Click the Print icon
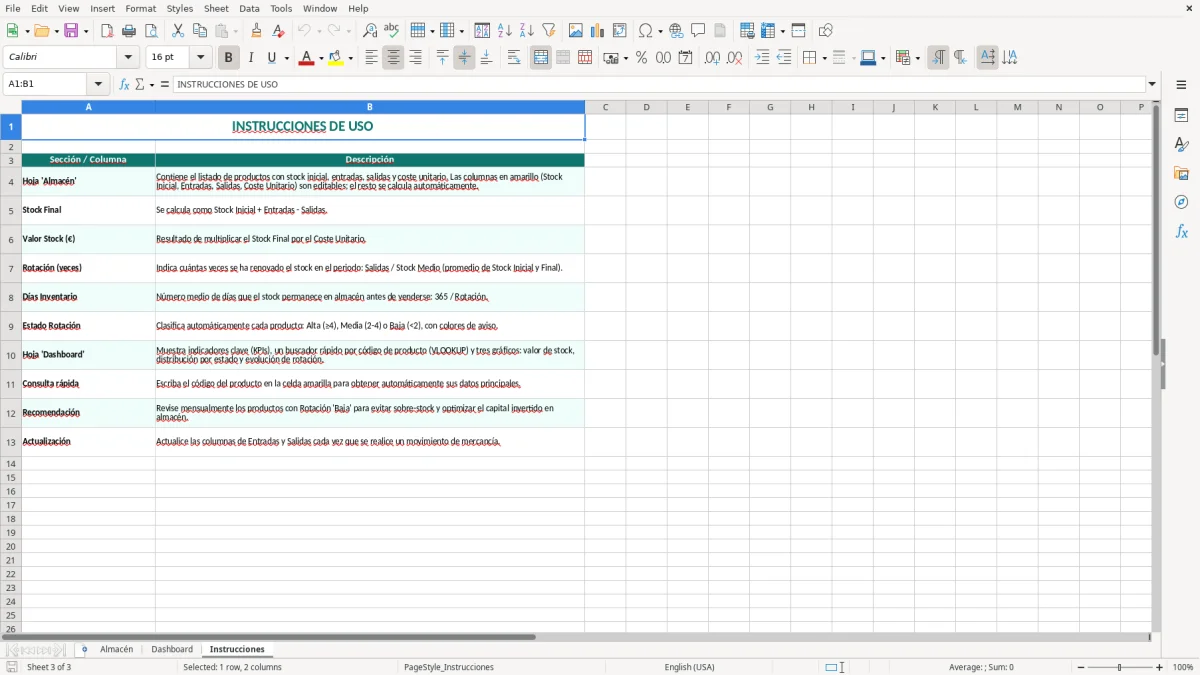The width and height of the screenshot is (1200, 675). (x=129, y=31)
